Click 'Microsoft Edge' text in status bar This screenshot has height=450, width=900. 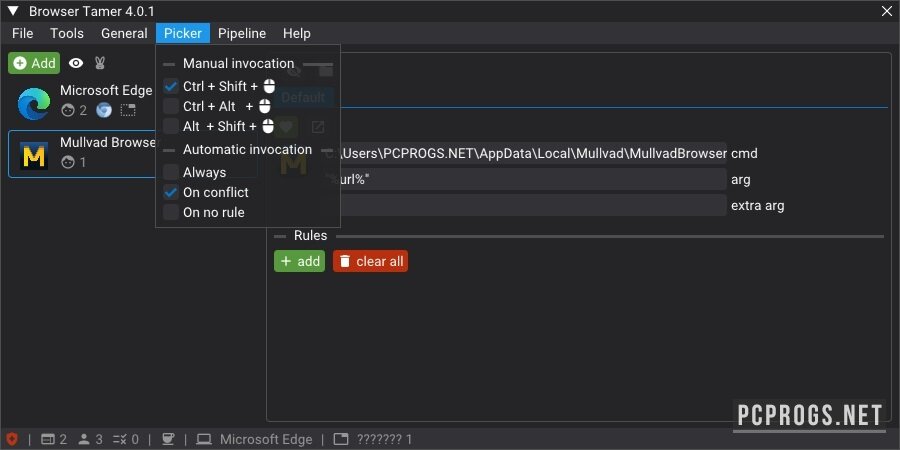coord(266,440)
